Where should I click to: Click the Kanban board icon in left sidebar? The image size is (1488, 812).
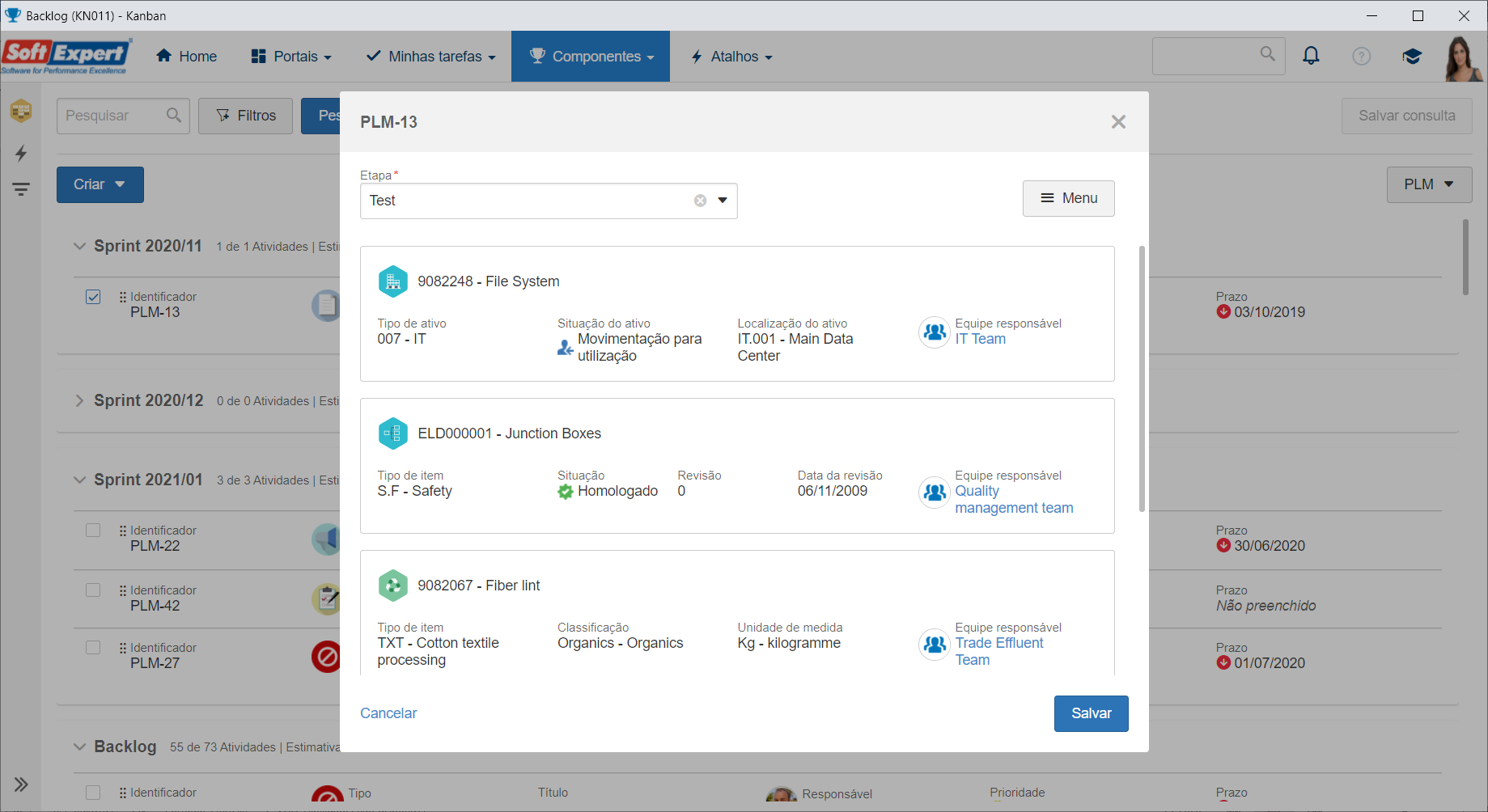(x=21, y=110)
